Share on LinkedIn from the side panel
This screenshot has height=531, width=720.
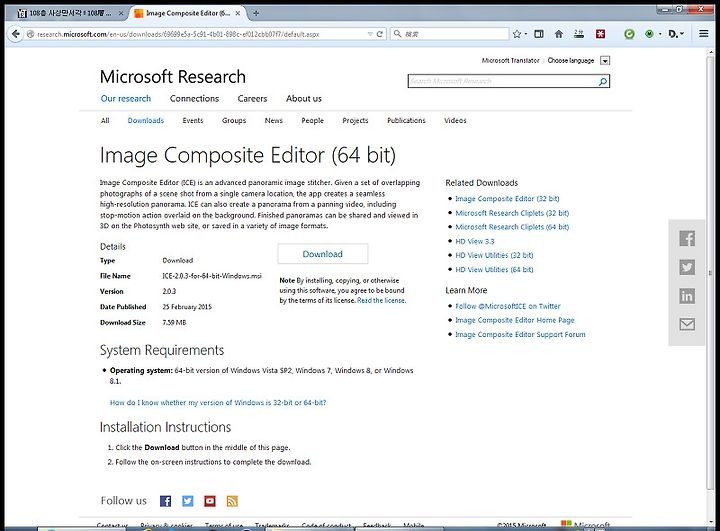(x=687, y=296)
